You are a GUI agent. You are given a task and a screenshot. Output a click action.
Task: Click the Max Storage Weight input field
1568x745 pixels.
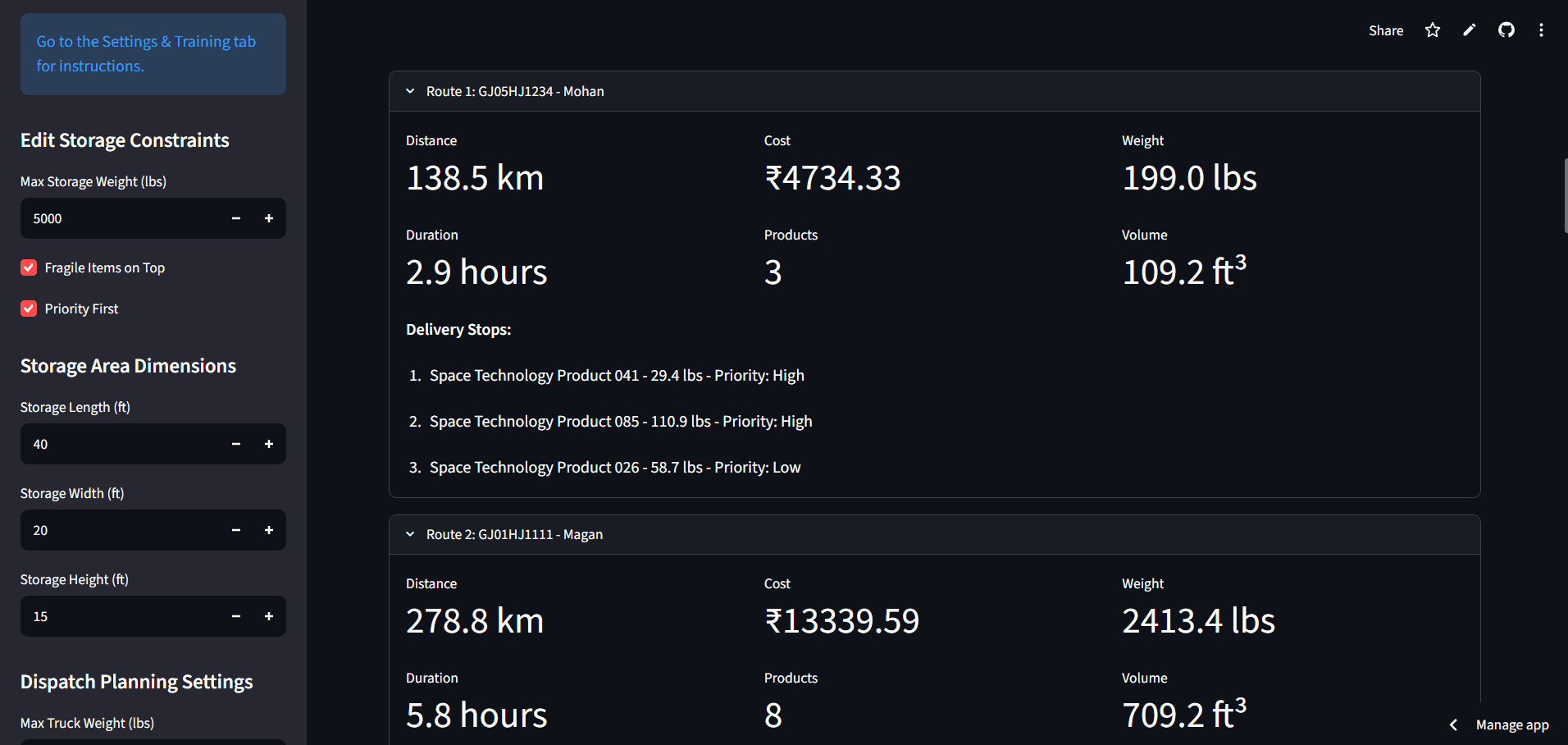click(x=121, y=218)
